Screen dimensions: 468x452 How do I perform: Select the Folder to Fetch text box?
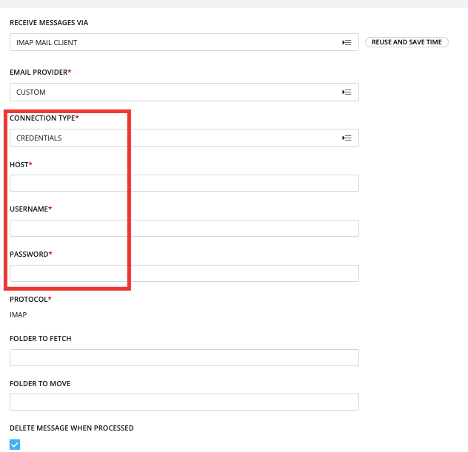click(x=184, y=357)
